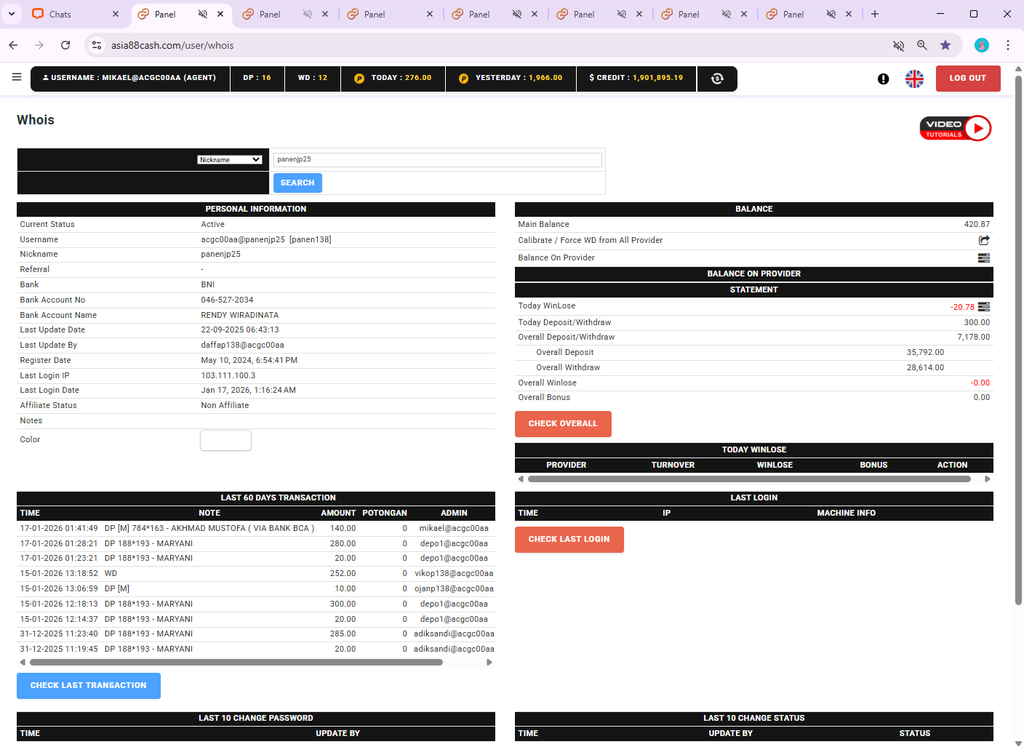Change language via UK flag icon

[x=914, y=78]
